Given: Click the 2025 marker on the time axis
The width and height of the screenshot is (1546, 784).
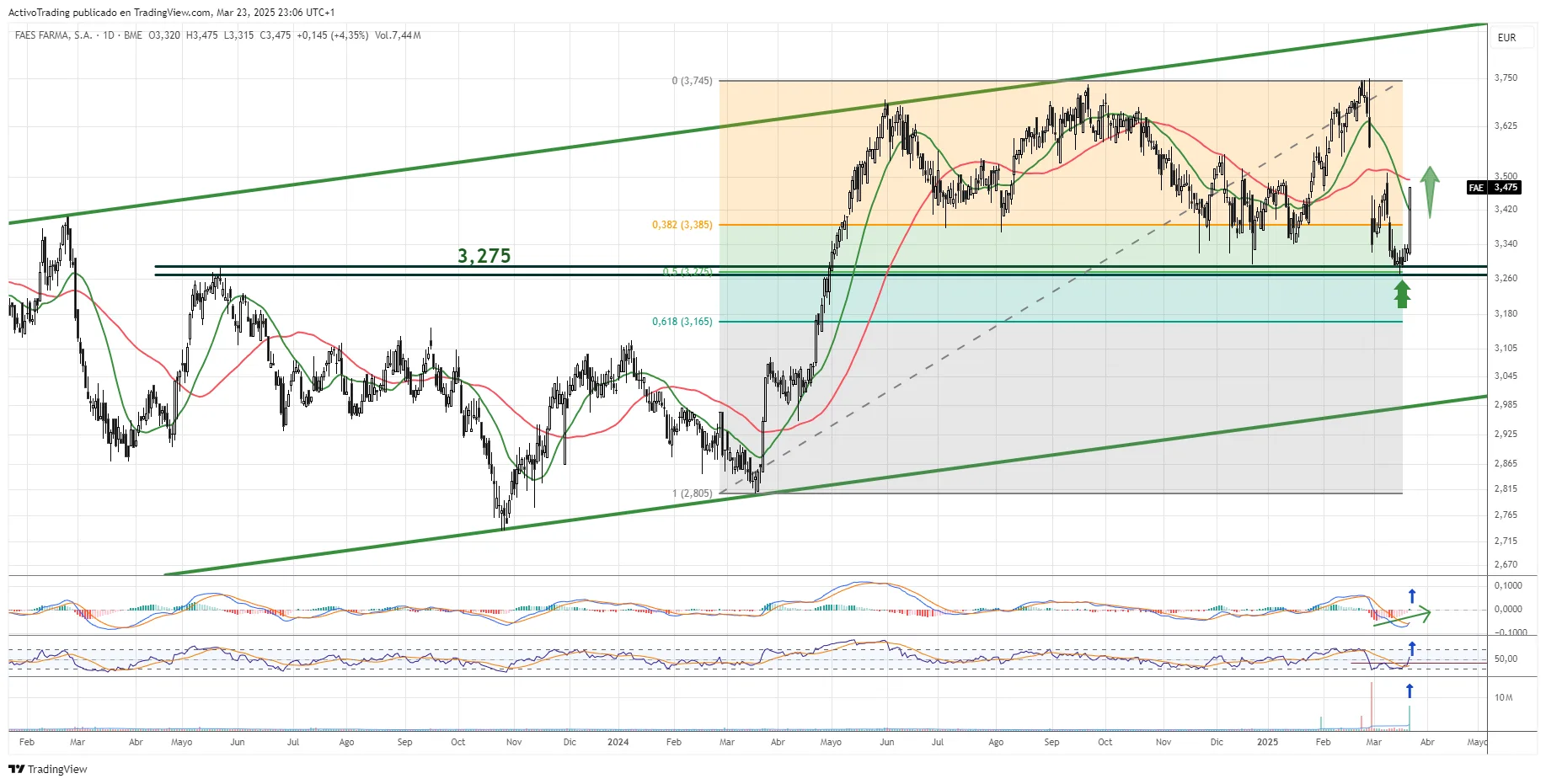Looking at the screenshot, I should pos(1267,742).
